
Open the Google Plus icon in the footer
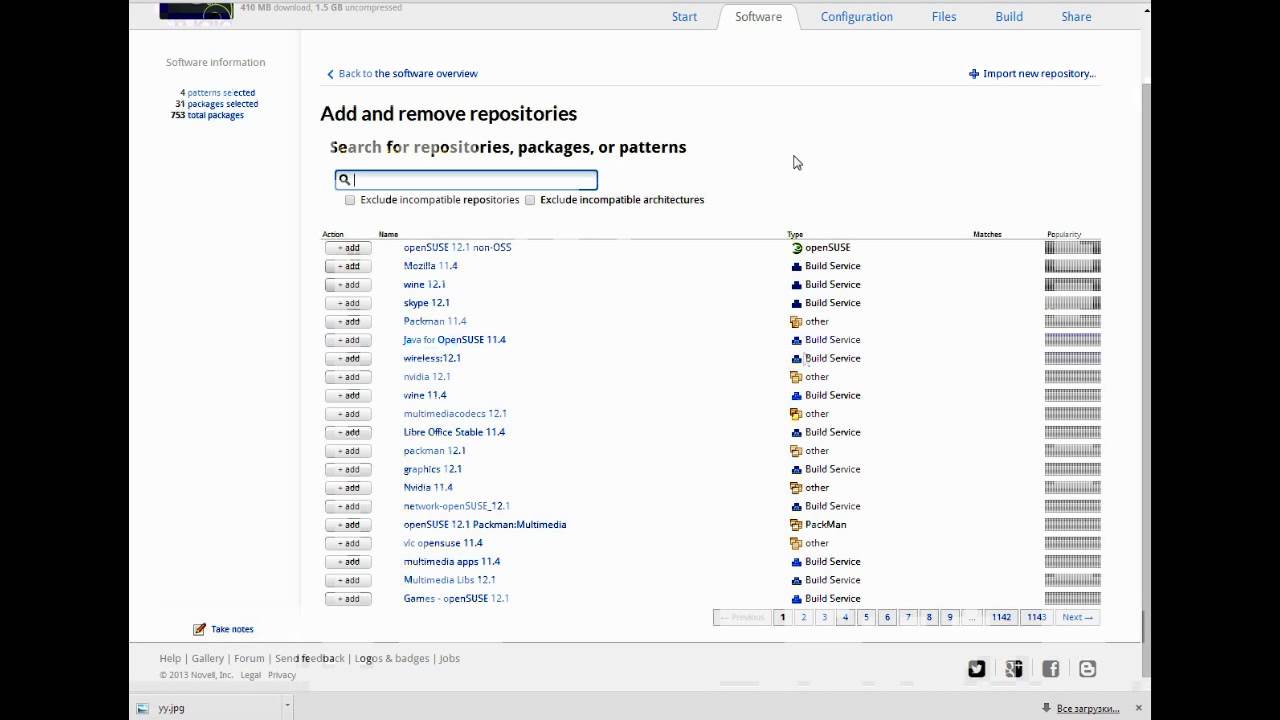[1014, 669]
